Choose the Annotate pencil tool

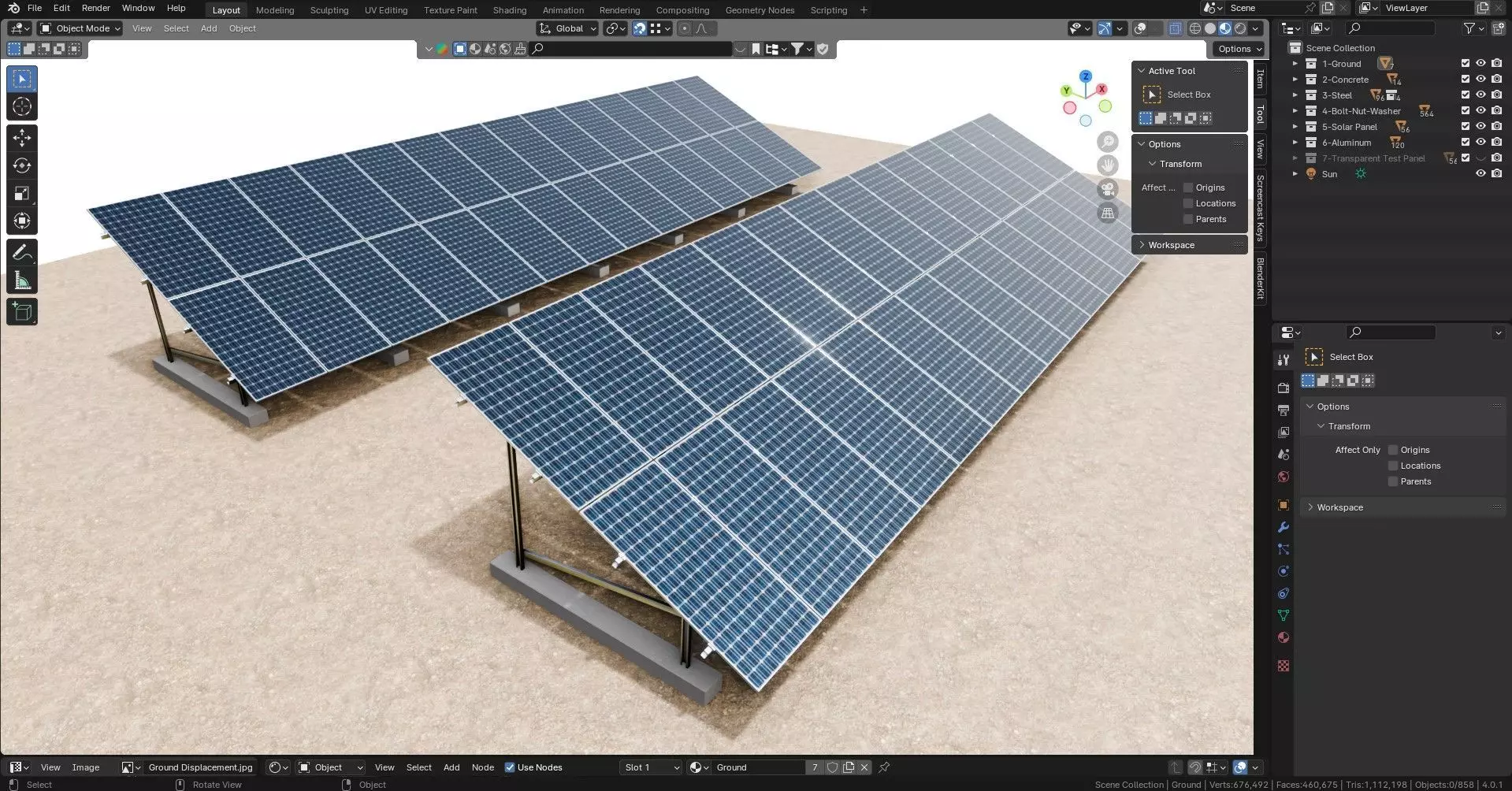[22, 253]
